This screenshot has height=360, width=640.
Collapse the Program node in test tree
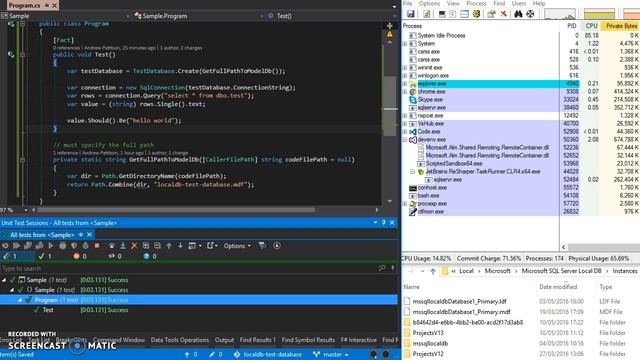tap(20, 300)
